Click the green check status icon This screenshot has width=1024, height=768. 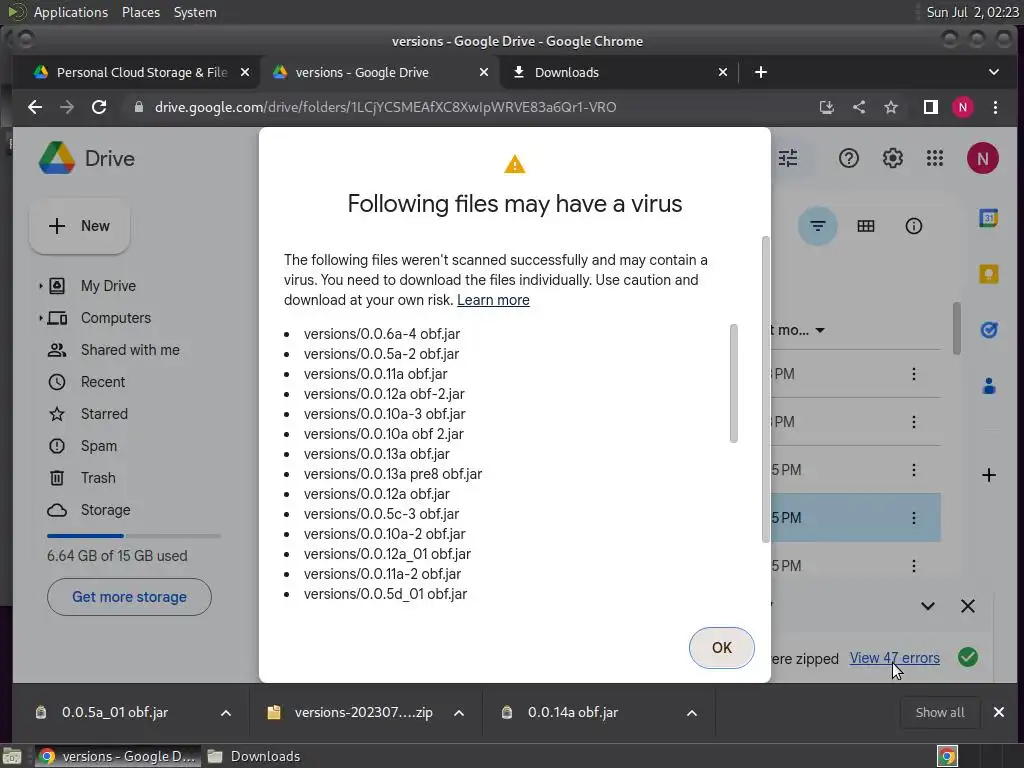[x=967, y=657]
